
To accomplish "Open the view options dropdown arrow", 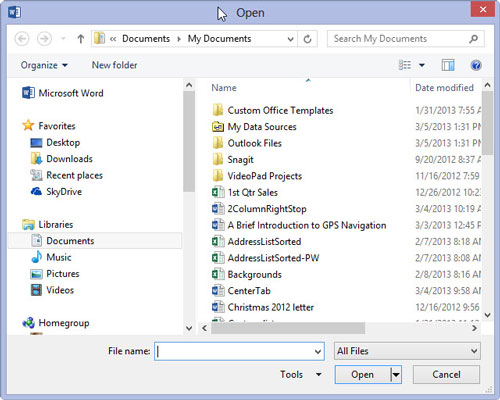I will click(422, 65).
